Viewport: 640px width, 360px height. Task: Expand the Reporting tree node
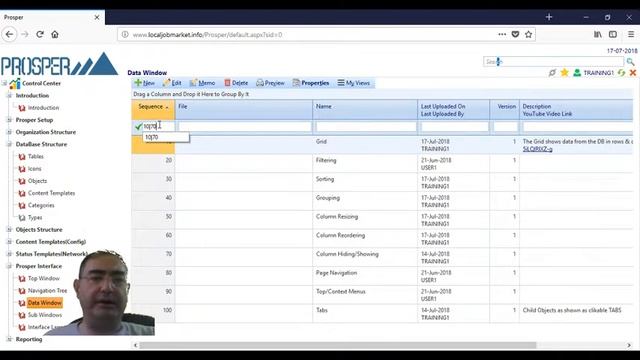click(9, 339)
